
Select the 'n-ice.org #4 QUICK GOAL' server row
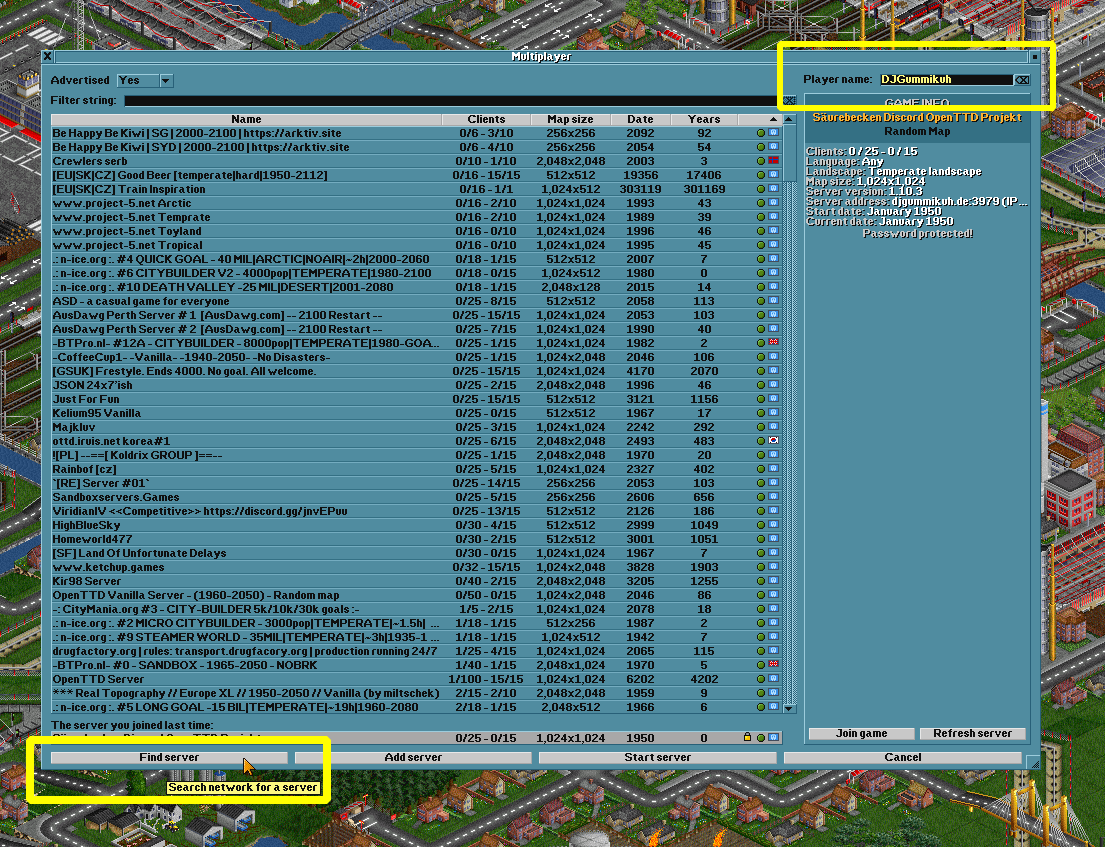(416, 259)
